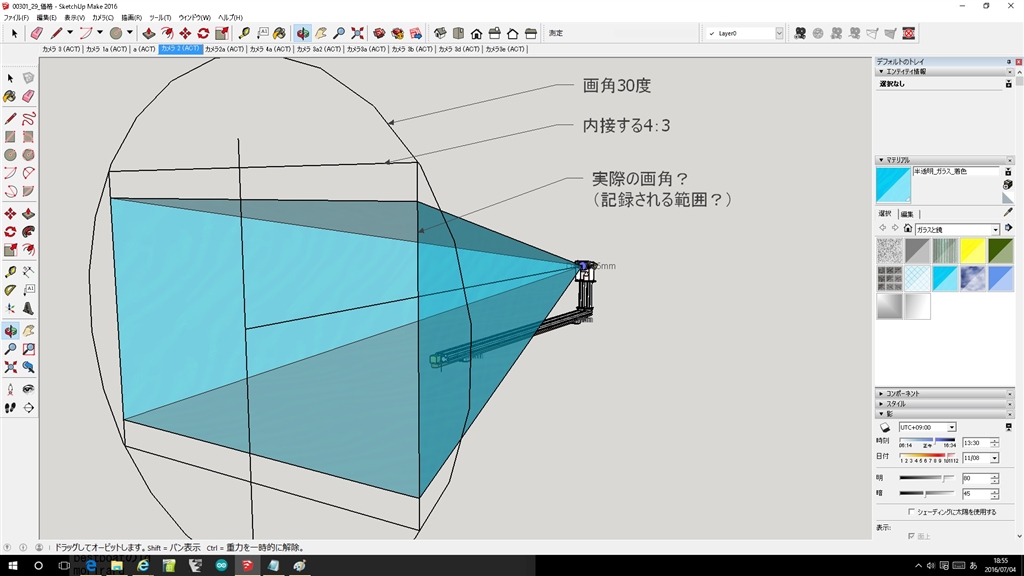
Task: Click the materials home button
Action: 908,229
